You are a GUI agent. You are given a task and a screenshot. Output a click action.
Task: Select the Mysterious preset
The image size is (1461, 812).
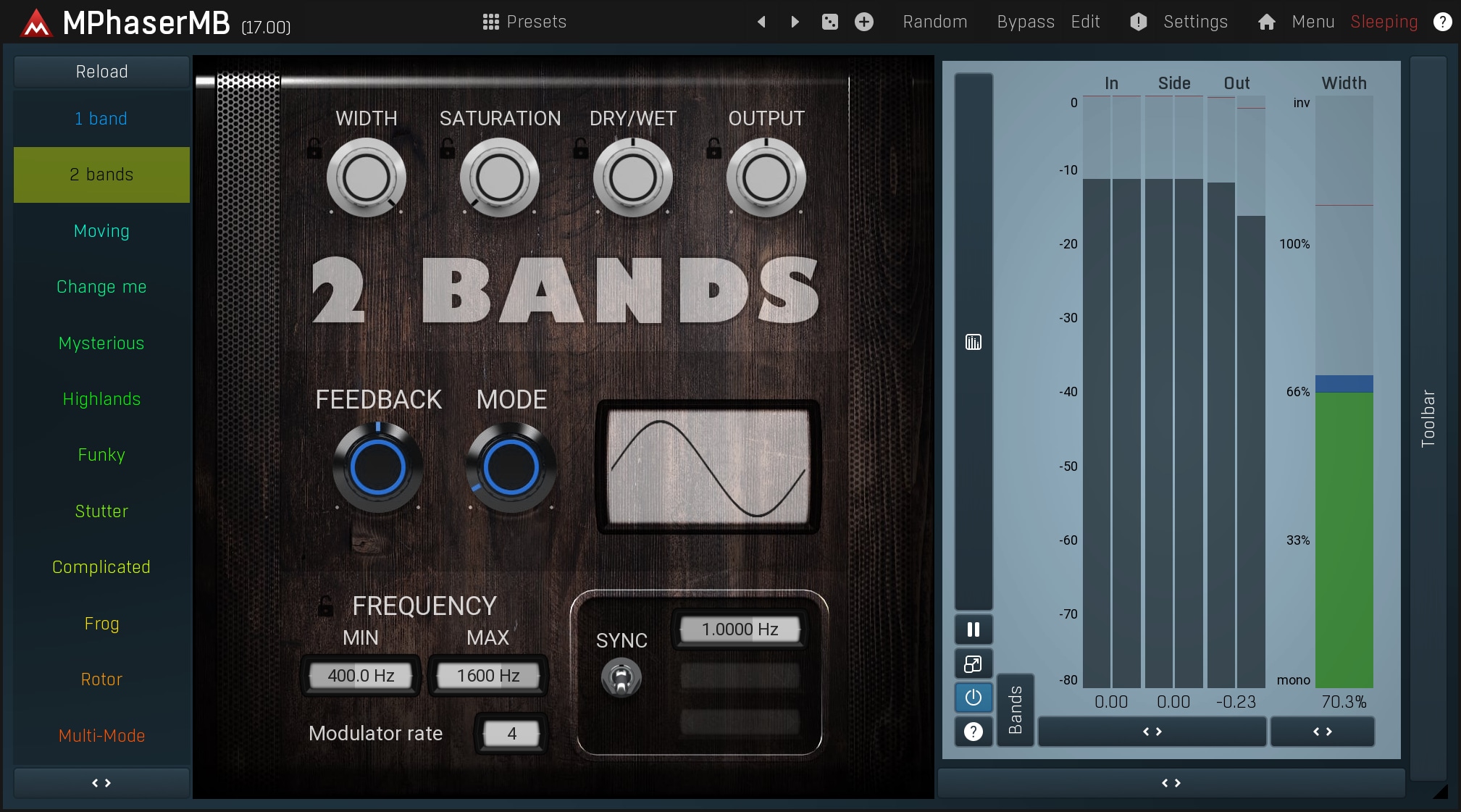click(x=101, y=343)
